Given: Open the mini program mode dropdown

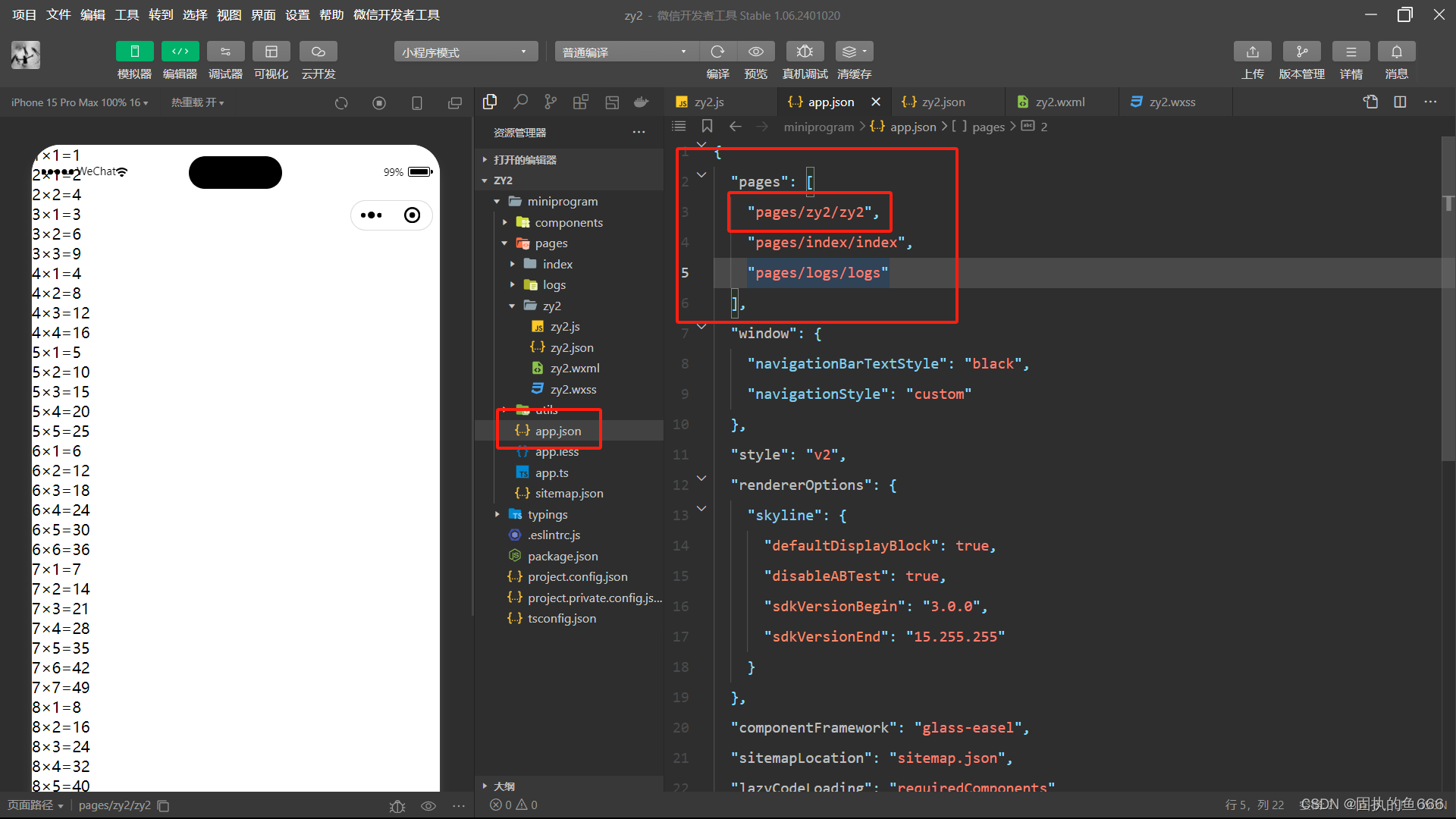Looking at the screenshot, I should coord(466,52).
